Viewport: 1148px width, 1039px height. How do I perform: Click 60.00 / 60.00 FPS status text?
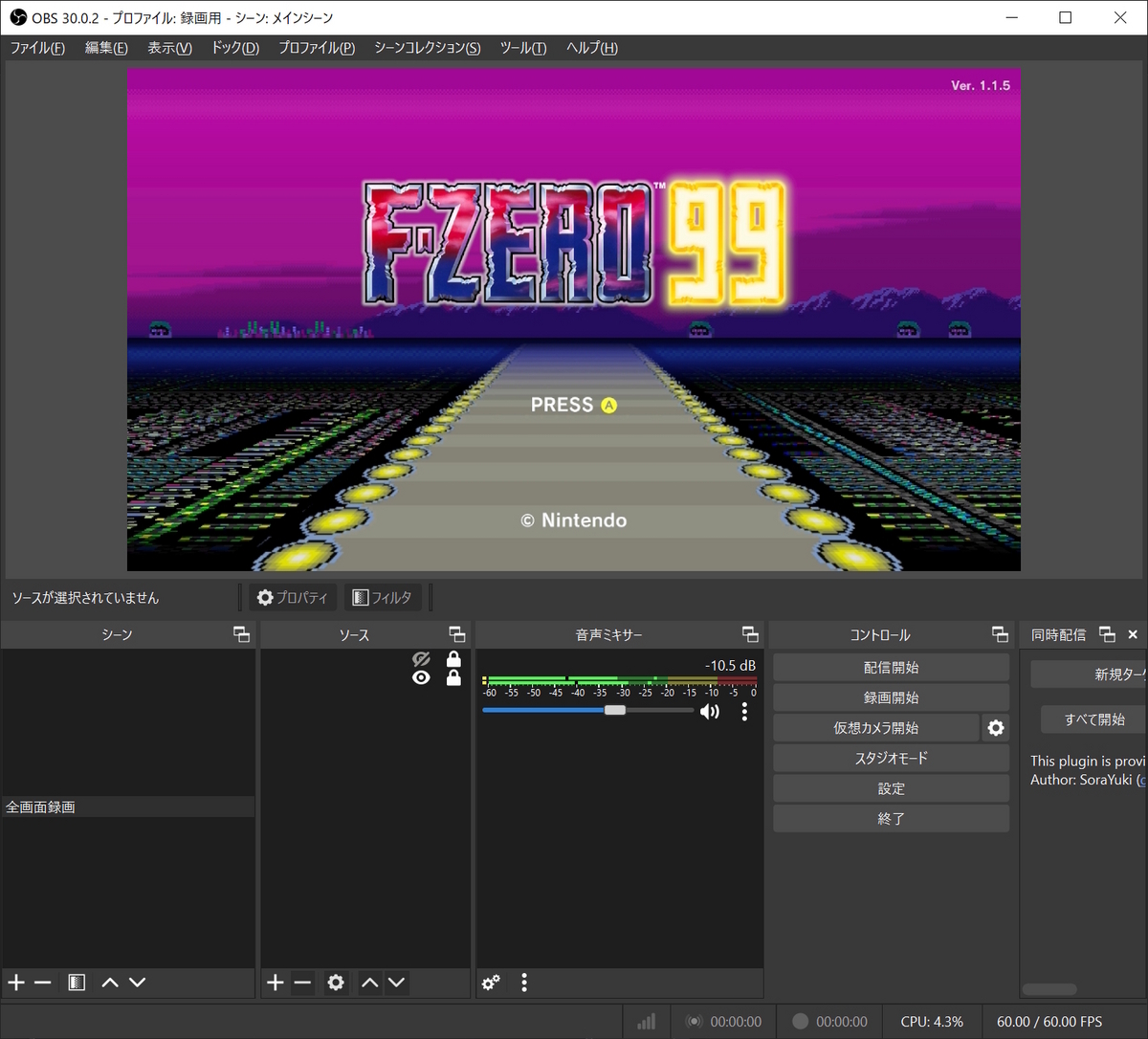pyautogui.click(x=1049, y=1022)
